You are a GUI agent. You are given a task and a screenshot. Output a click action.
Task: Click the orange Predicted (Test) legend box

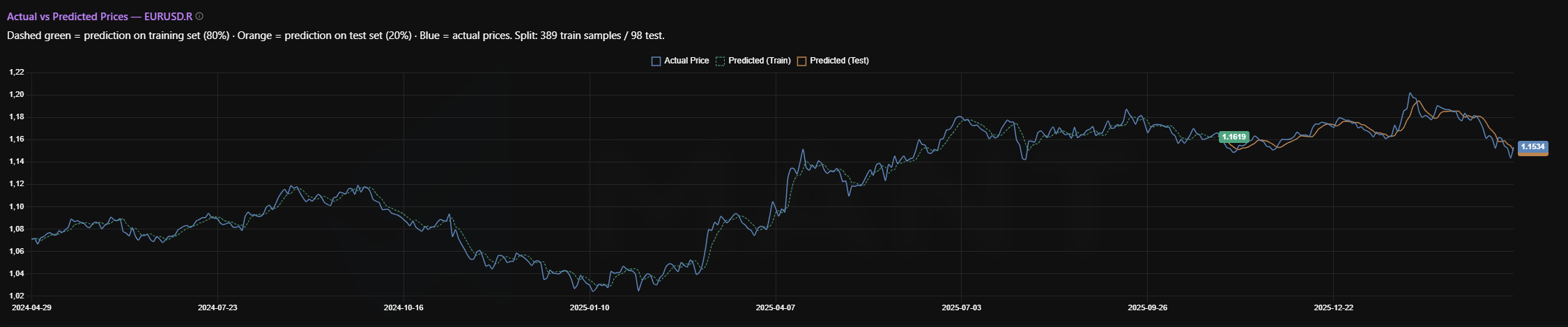801,61
